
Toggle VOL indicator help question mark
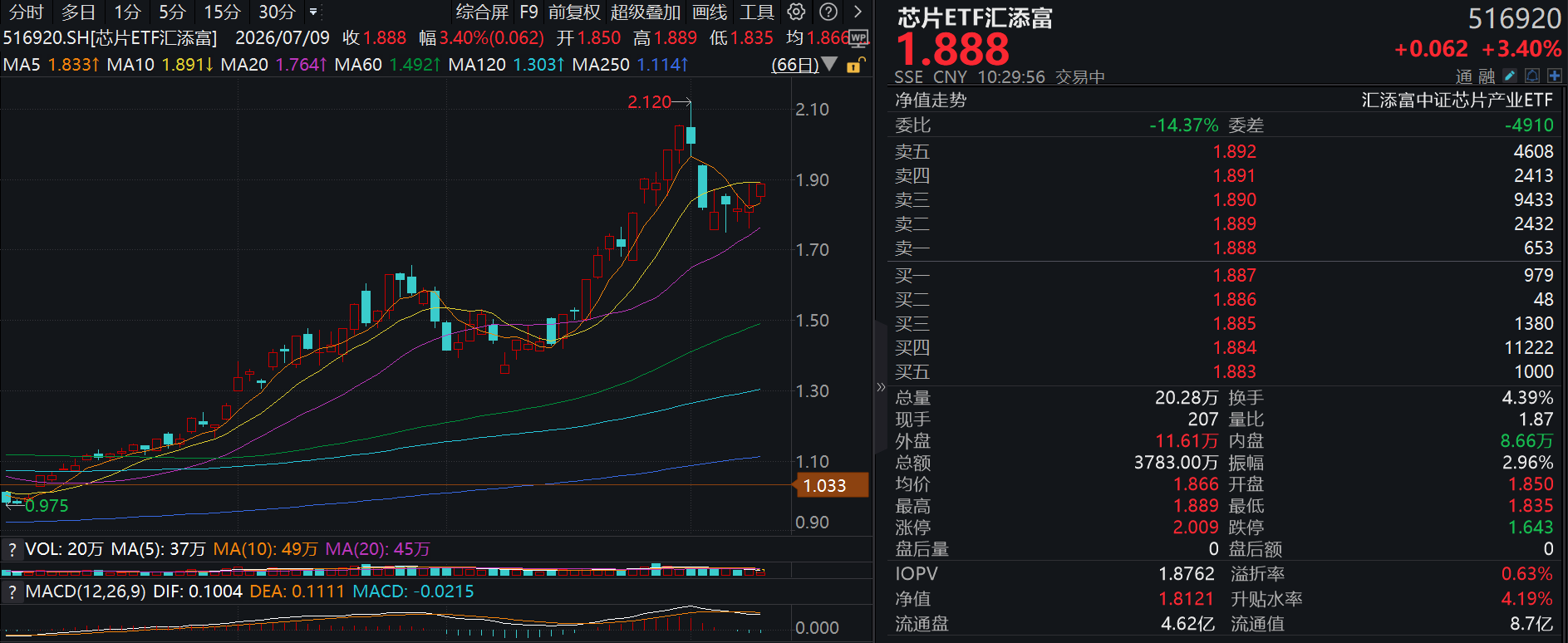[12, 549]
